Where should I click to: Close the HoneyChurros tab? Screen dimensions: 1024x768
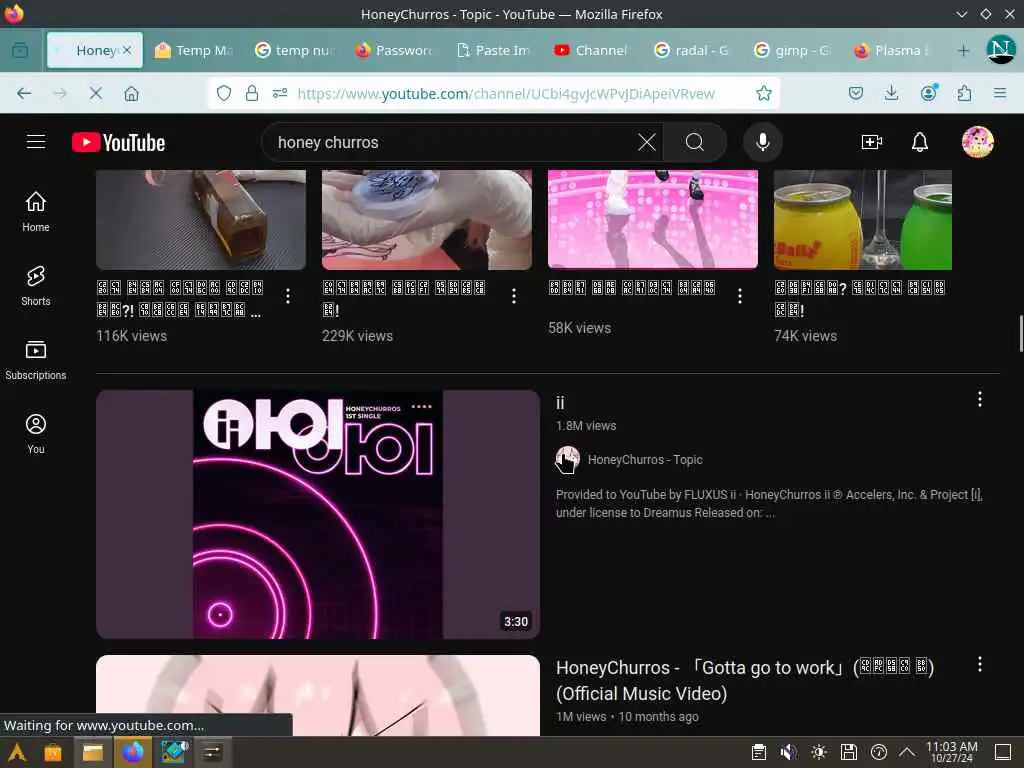127,50
